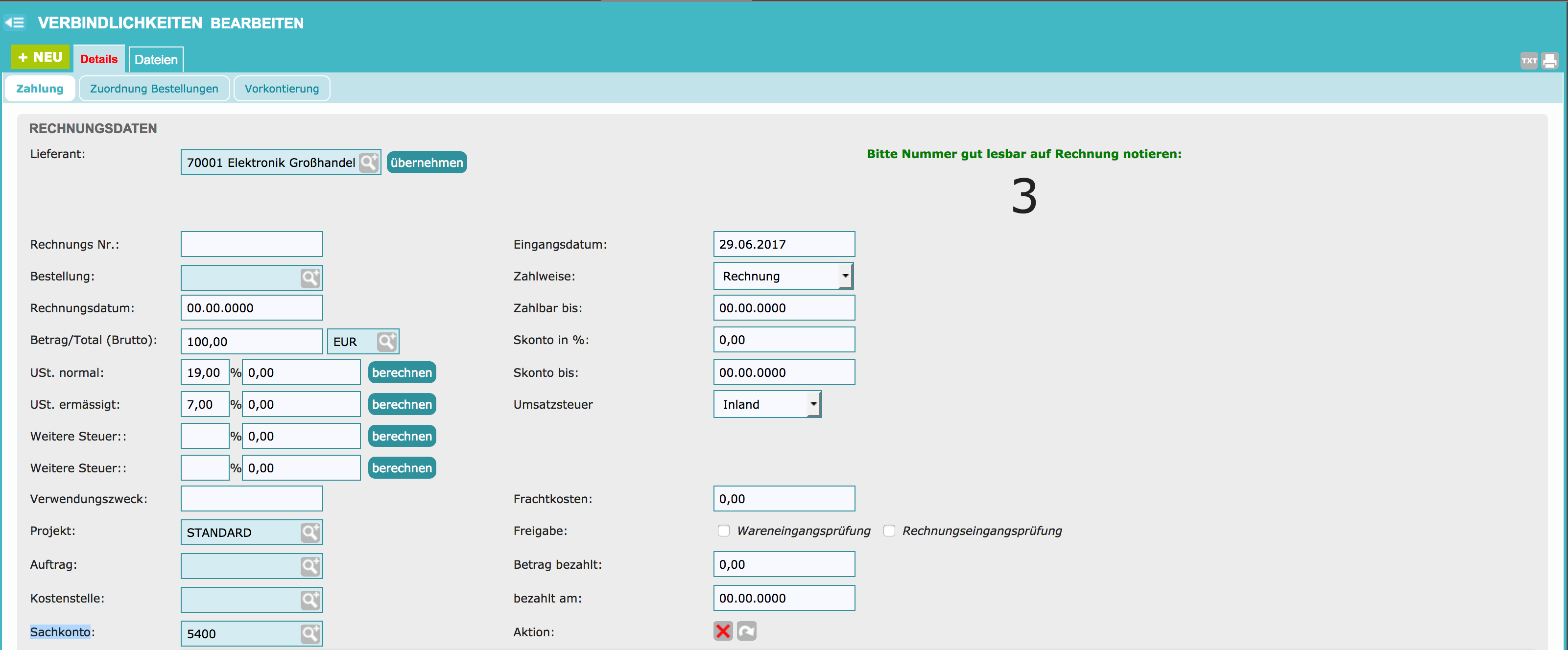This screenshot has height=650, width=1568.
Task: Click the gray arrow icon next to red X
Action: [747, 631]
